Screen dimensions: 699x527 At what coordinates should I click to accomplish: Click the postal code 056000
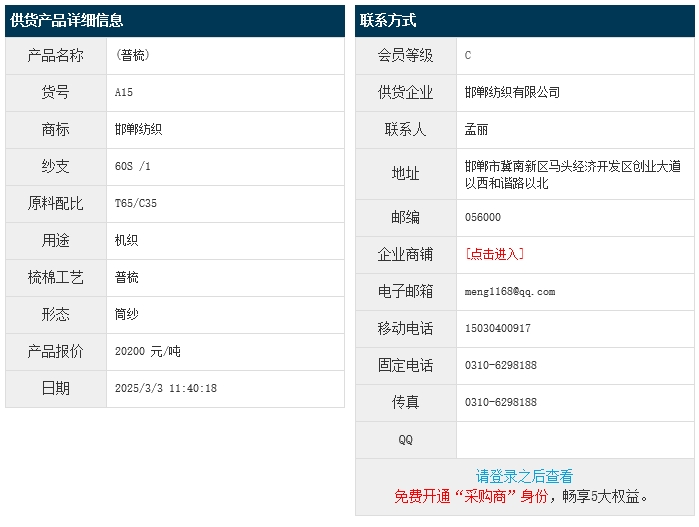[483, 217]
